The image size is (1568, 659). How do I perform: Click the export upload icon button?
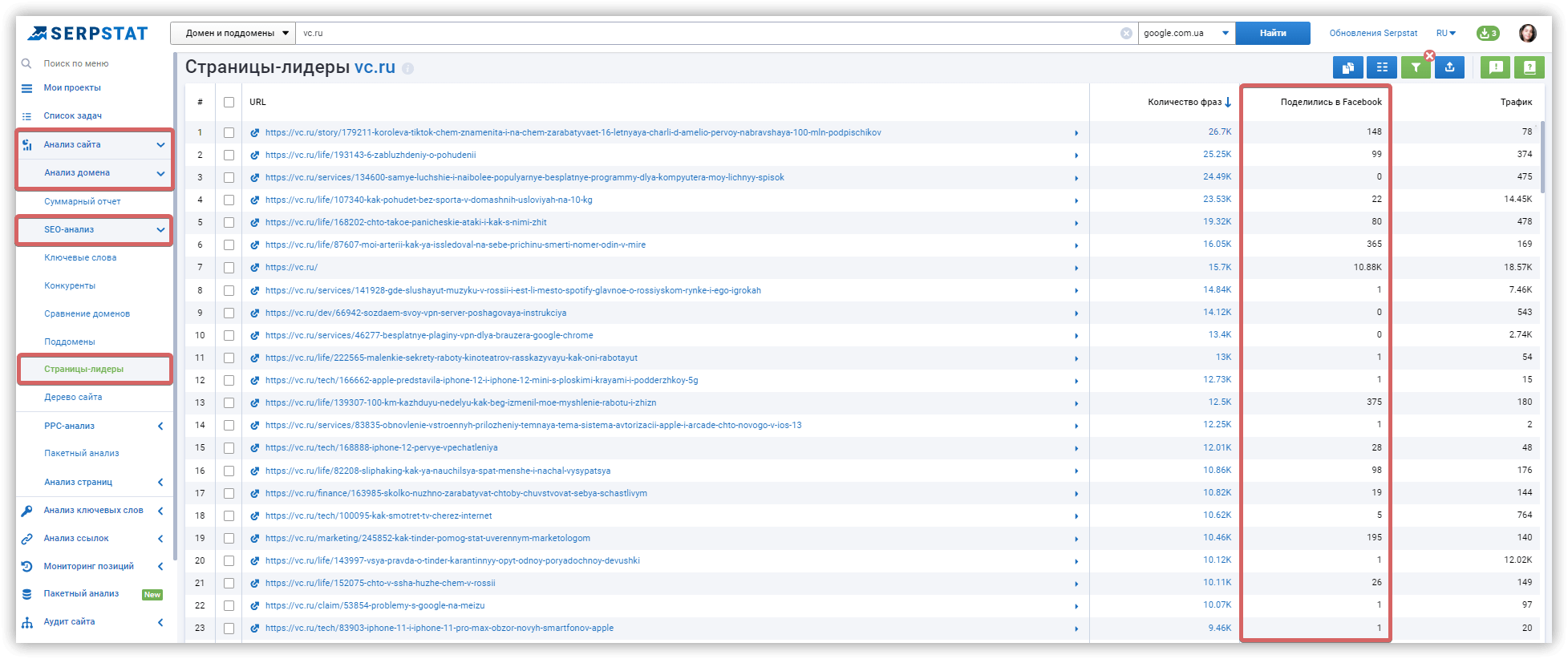(x=1449, y=68)
